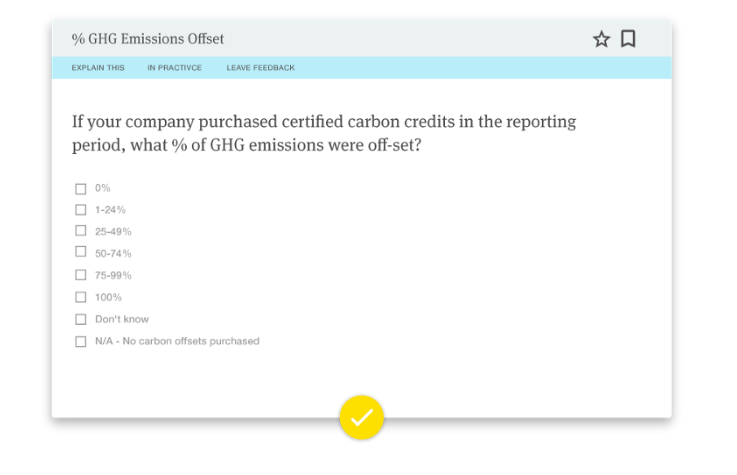Open the Explain This tab

coord(98,68)
